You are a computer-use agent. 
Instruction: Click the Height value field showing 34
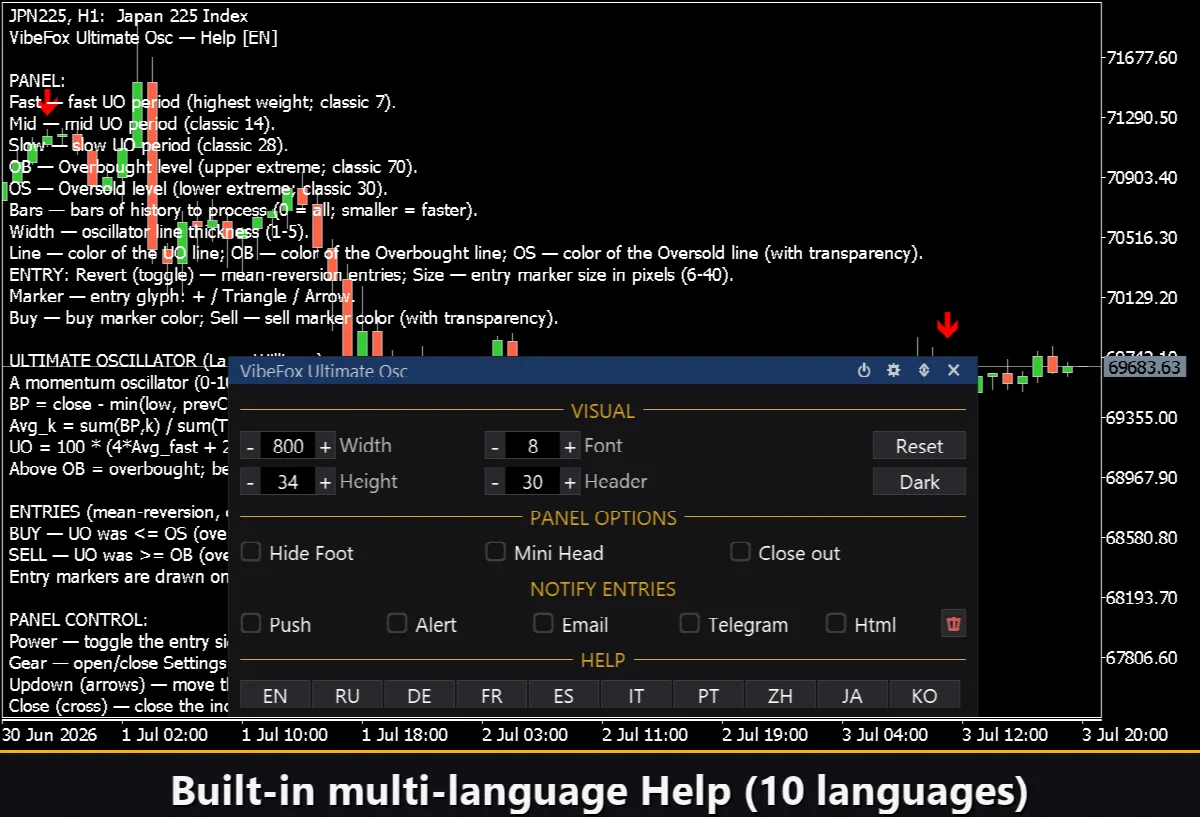coord(288,482)
